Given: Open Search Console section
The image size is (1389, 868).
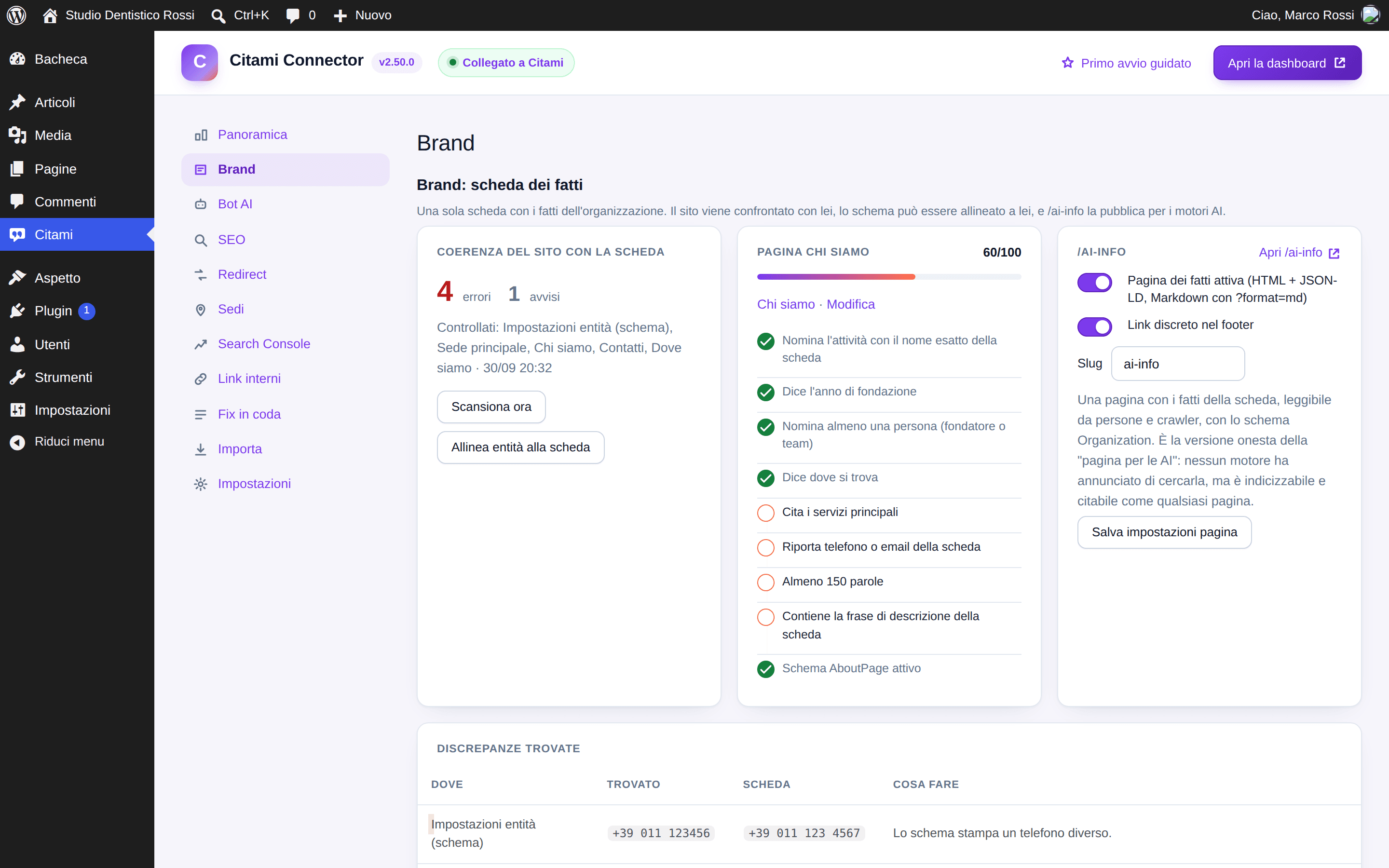Looking at the screenshot, I should pos(285,344).
